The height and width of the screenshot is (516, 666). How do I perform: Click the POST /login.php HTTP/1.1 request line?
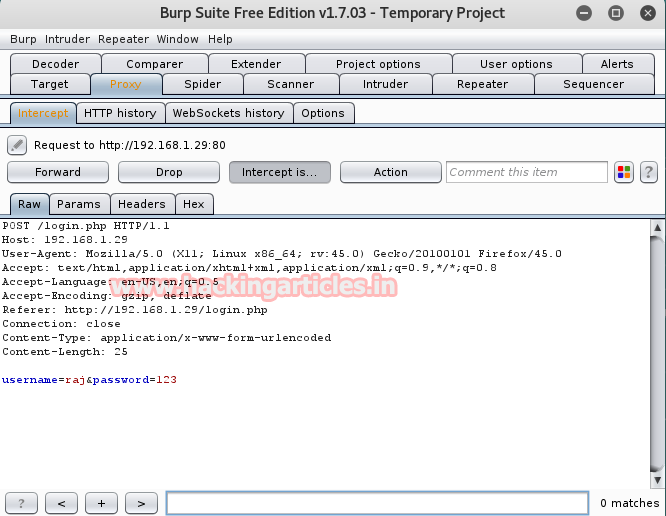[86, 226]
